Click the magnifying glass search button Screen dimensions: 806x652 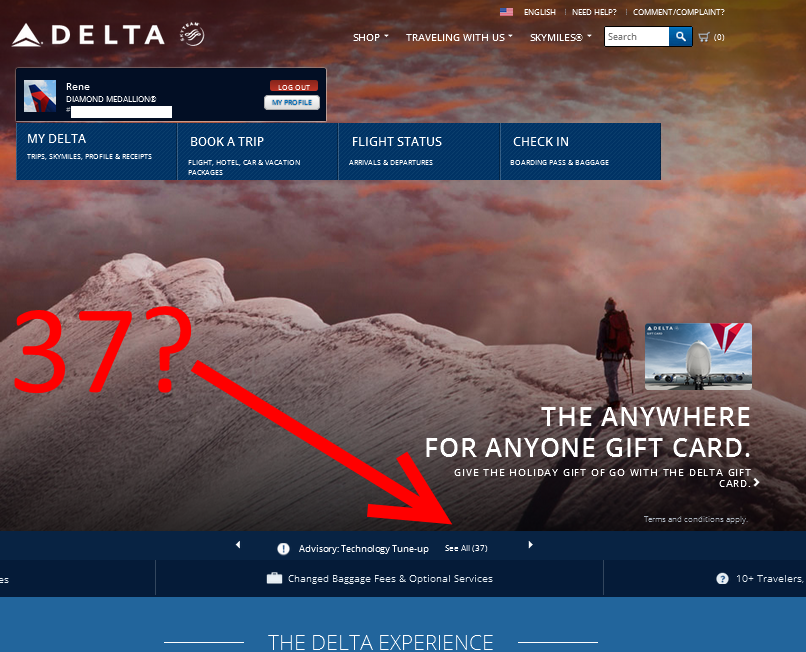tap(681, 37)
